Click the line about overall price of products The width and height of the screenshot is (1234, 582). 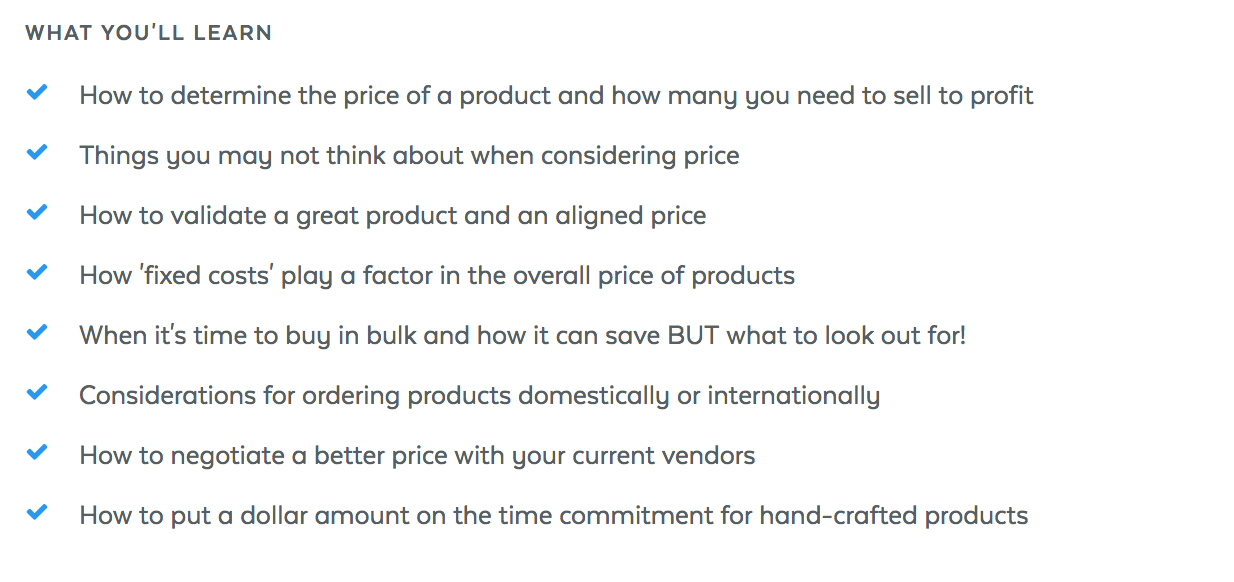tap(437, 276)
